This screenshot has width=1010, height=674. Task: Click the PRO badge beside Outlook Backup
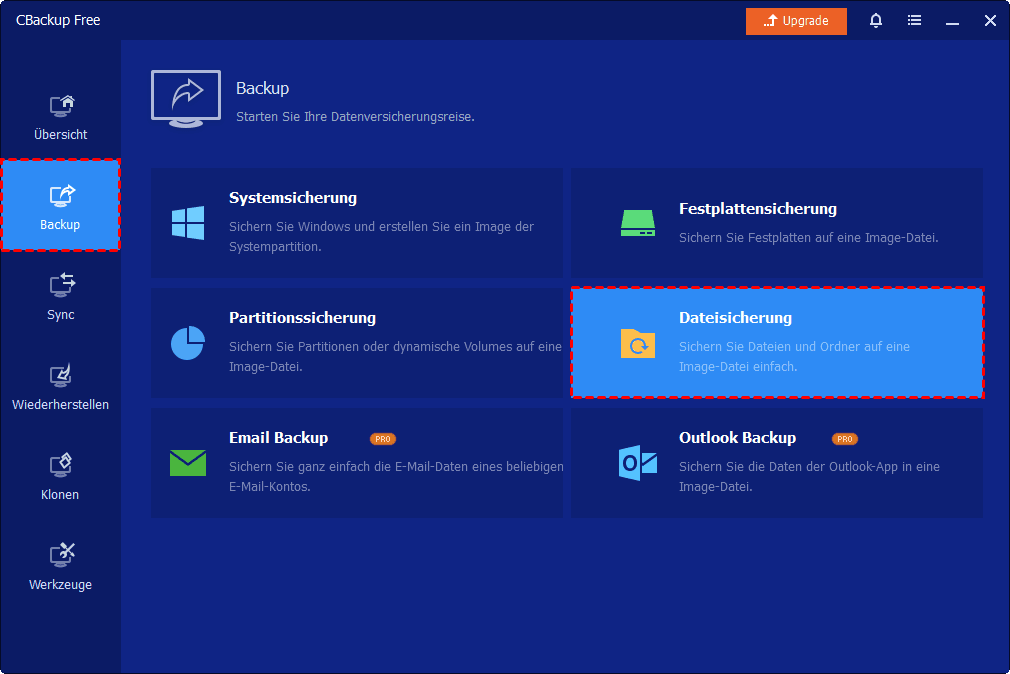[x=845, y=439]
